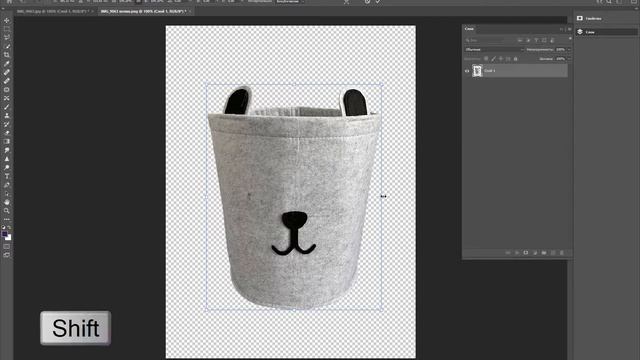Select the Rectangular Marquee tool
640x360 pixels.
coord(7,29)
